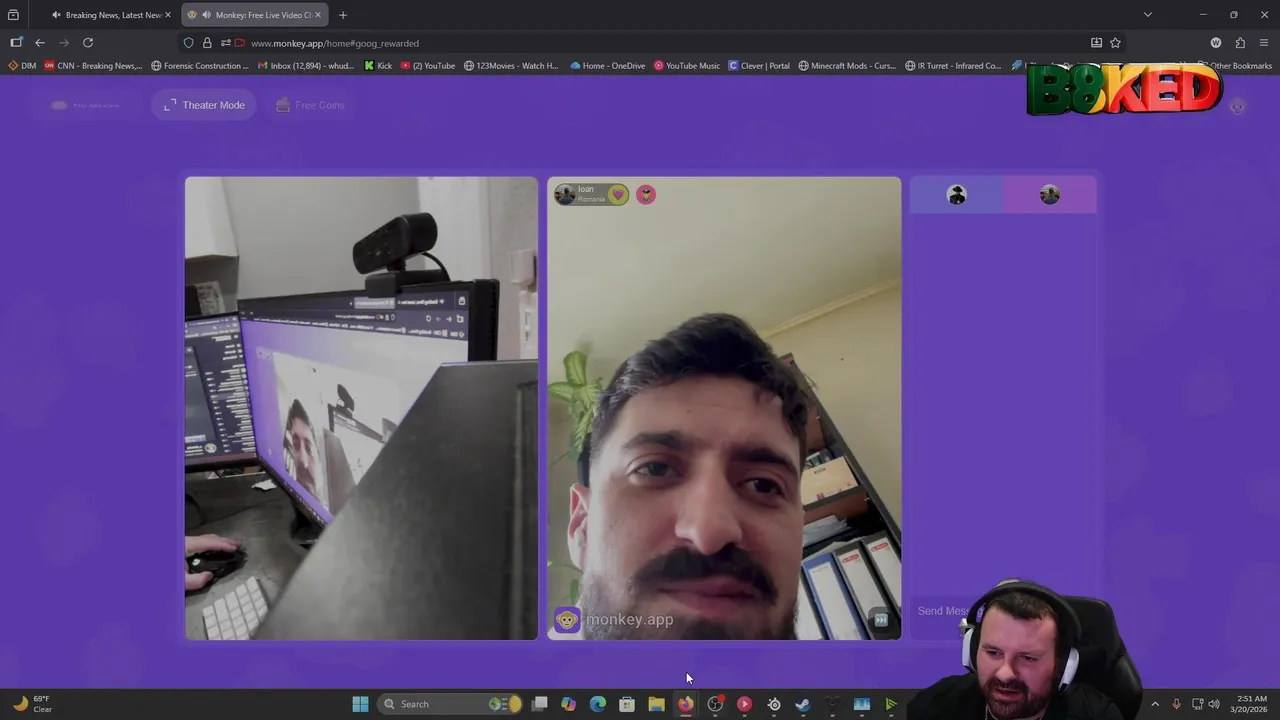Open the YouTube Music bookmark
This screenshot has width=1280, height=720.
tap(687, 66)
